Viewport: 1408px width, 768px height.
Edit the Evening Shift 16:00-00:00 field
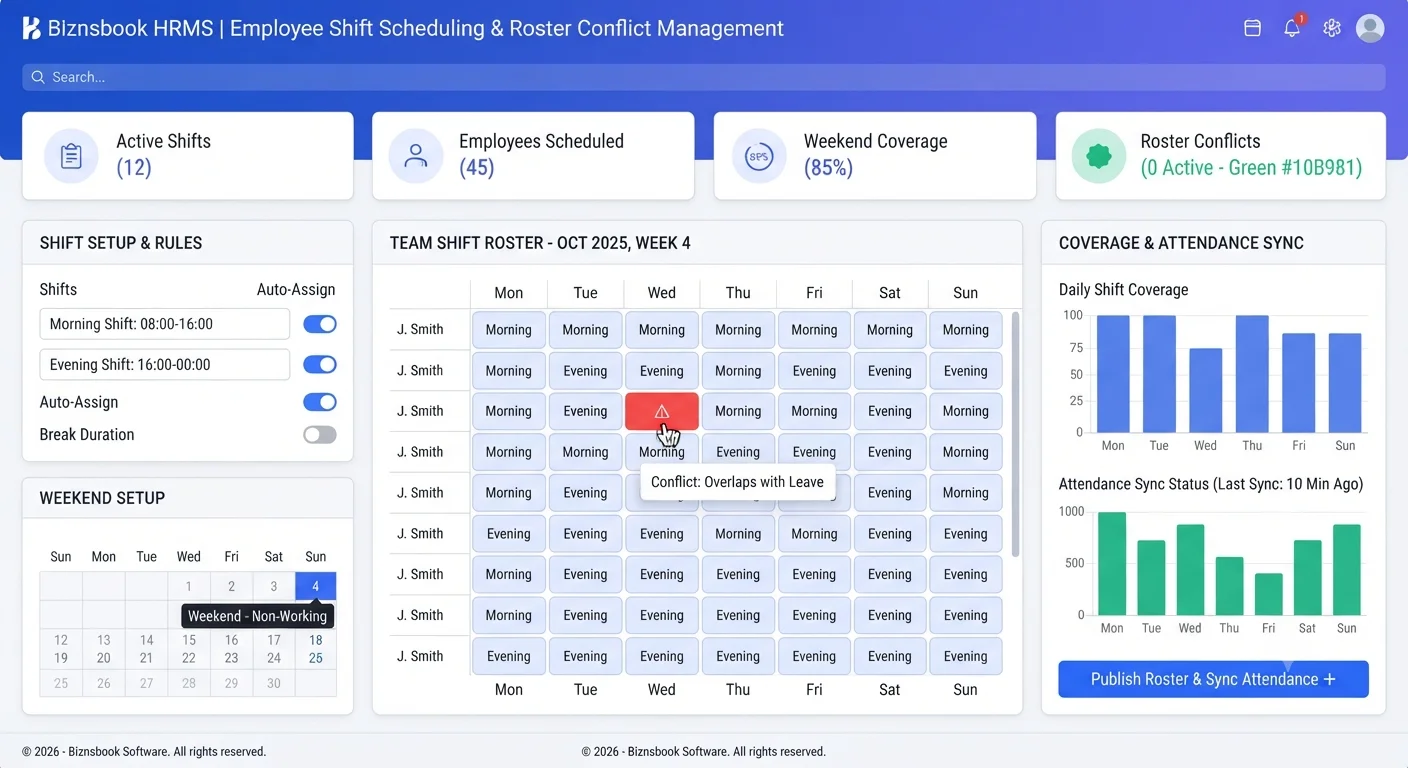tap(165, 365)
